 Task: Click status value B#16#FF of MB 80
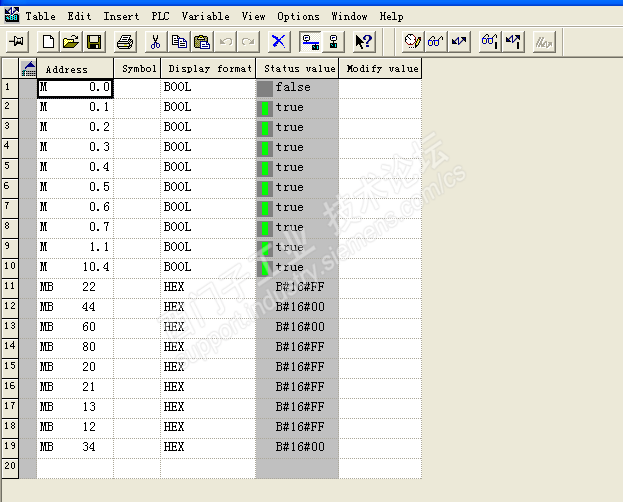pos(300,347)
